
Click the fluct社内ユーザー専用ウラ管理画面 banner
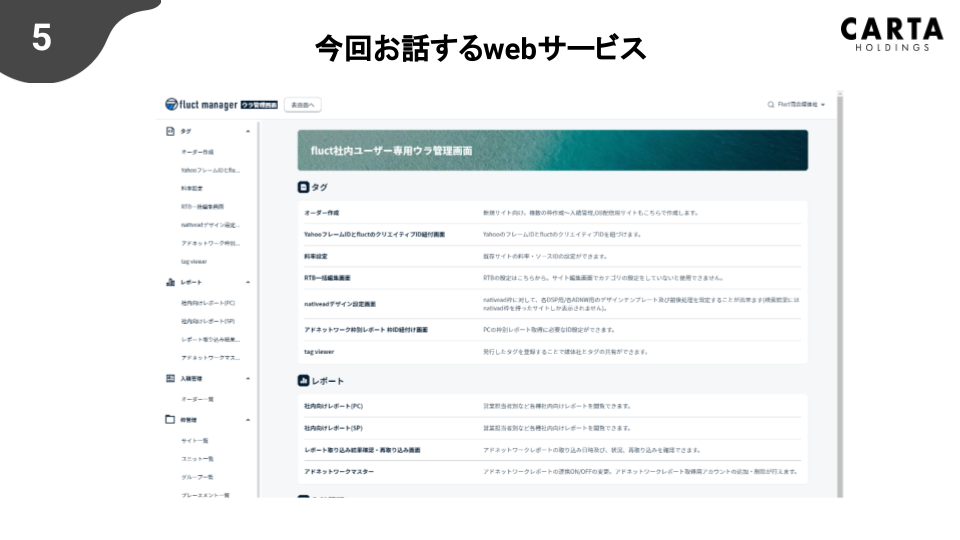(552, 150)
